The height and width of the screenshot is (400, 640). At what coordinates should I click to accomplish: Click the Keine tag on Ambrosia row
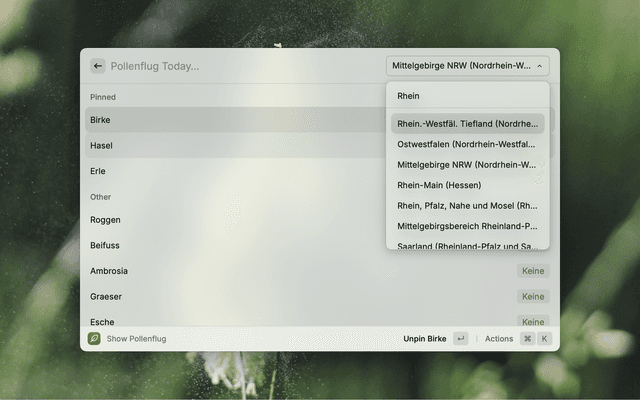tap(533, 271)
